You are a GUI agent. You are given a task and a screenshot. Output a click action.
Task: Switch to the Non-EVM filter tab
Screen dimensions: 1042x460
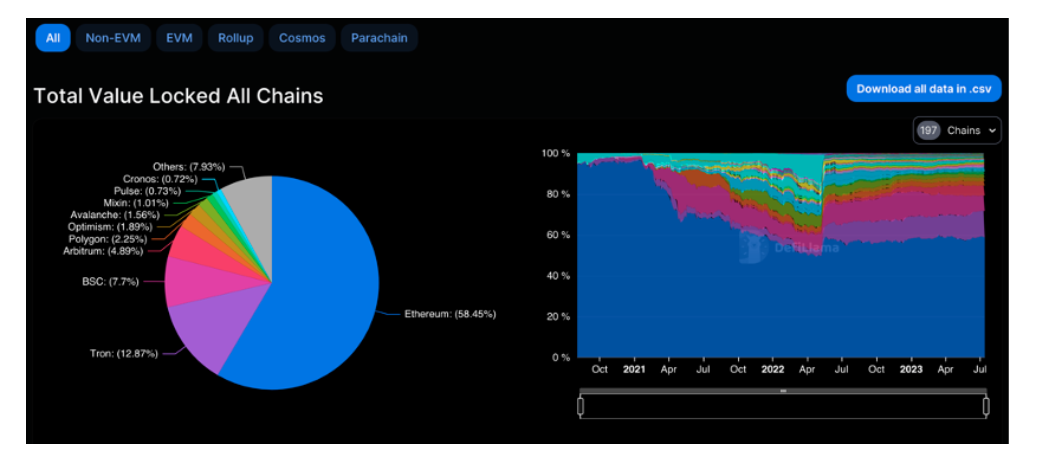(113, 38)
